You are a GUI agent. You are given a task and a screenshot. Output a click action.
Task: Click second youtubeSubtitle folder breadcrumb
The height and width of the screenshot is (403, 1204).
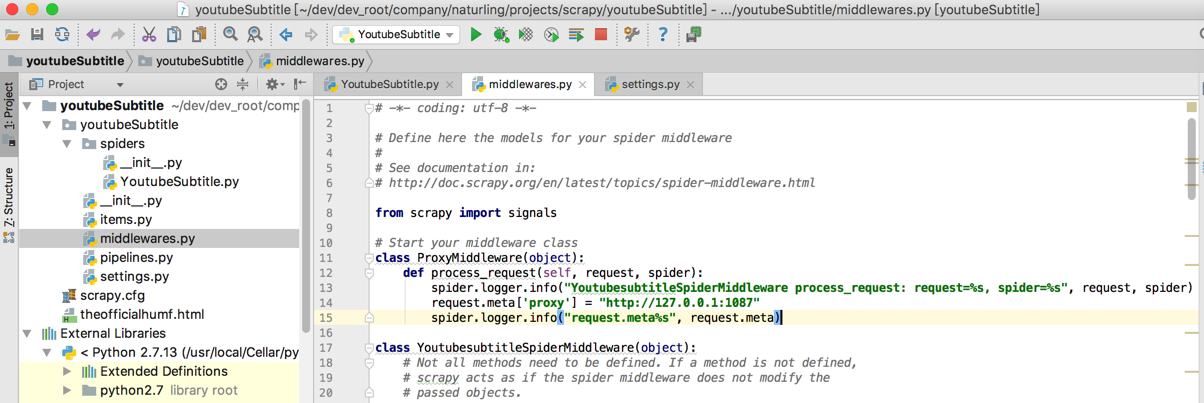190,61
